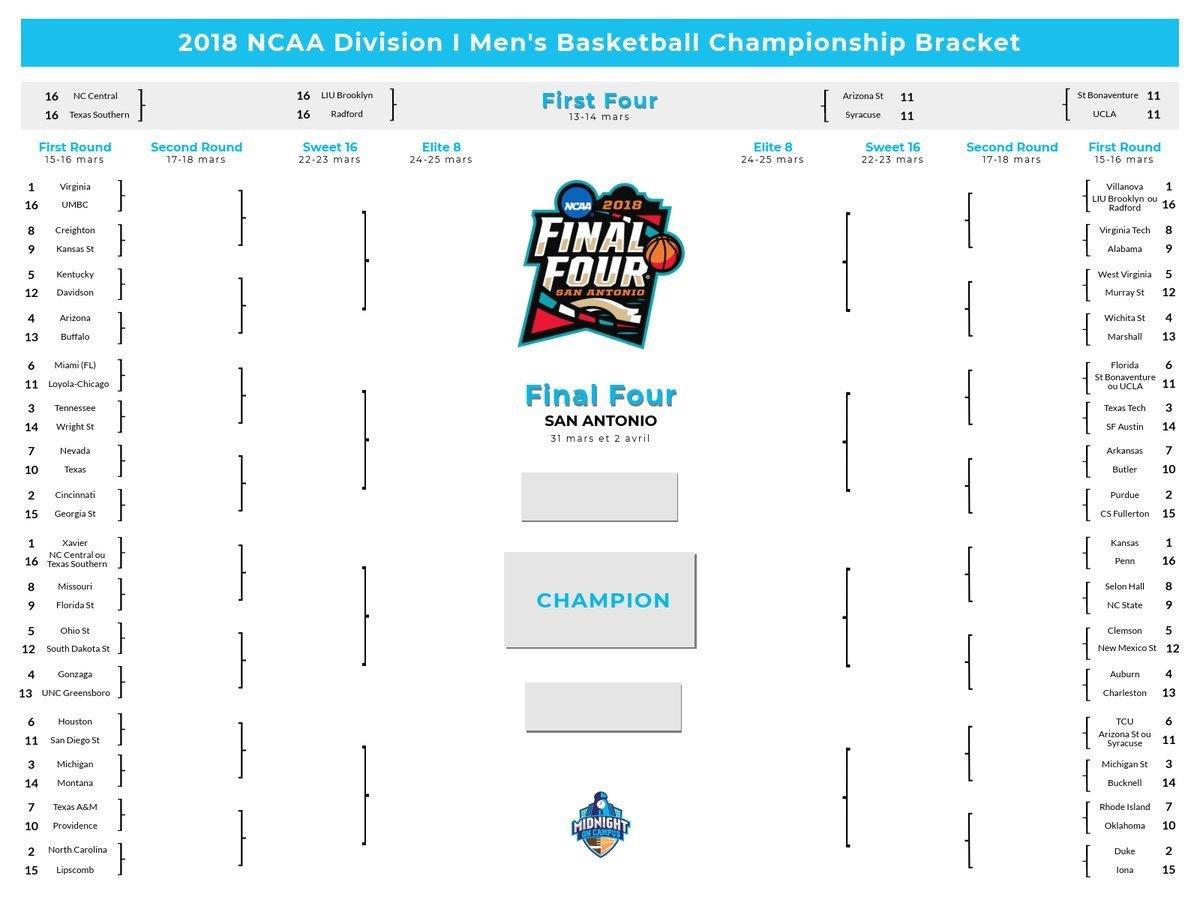
Task: Choose Kentucky over Davidson
Action: 75,275
